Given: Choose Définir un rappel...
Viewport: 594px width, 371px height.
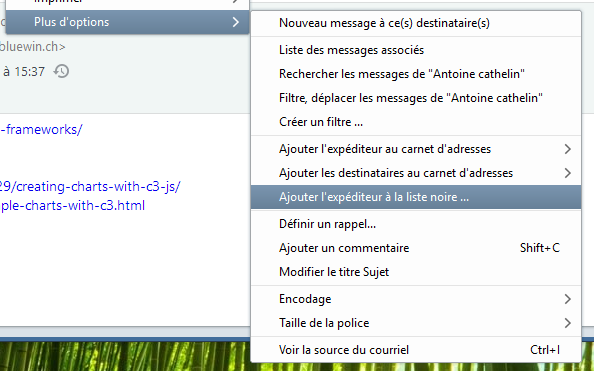Looking at the screenshot, I should [416, 224].
